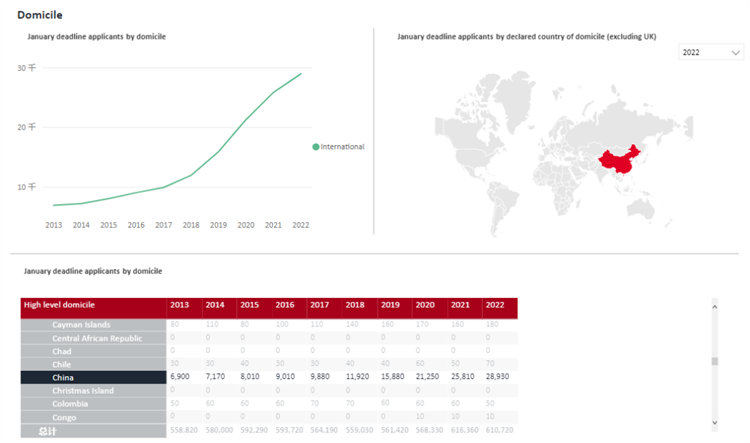This screenshot has width=750, height=443.
Task: Select the International legend label
Action: coord(342,147)
